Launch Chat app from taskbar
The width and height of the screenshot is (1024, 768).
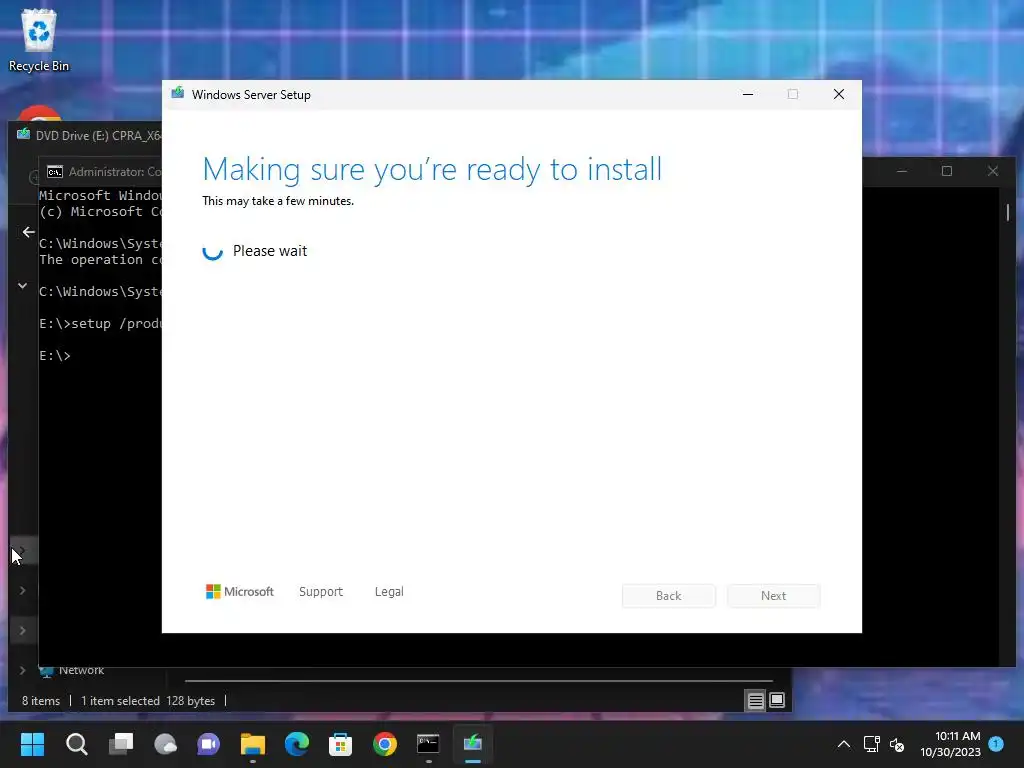tap(208, 744)
